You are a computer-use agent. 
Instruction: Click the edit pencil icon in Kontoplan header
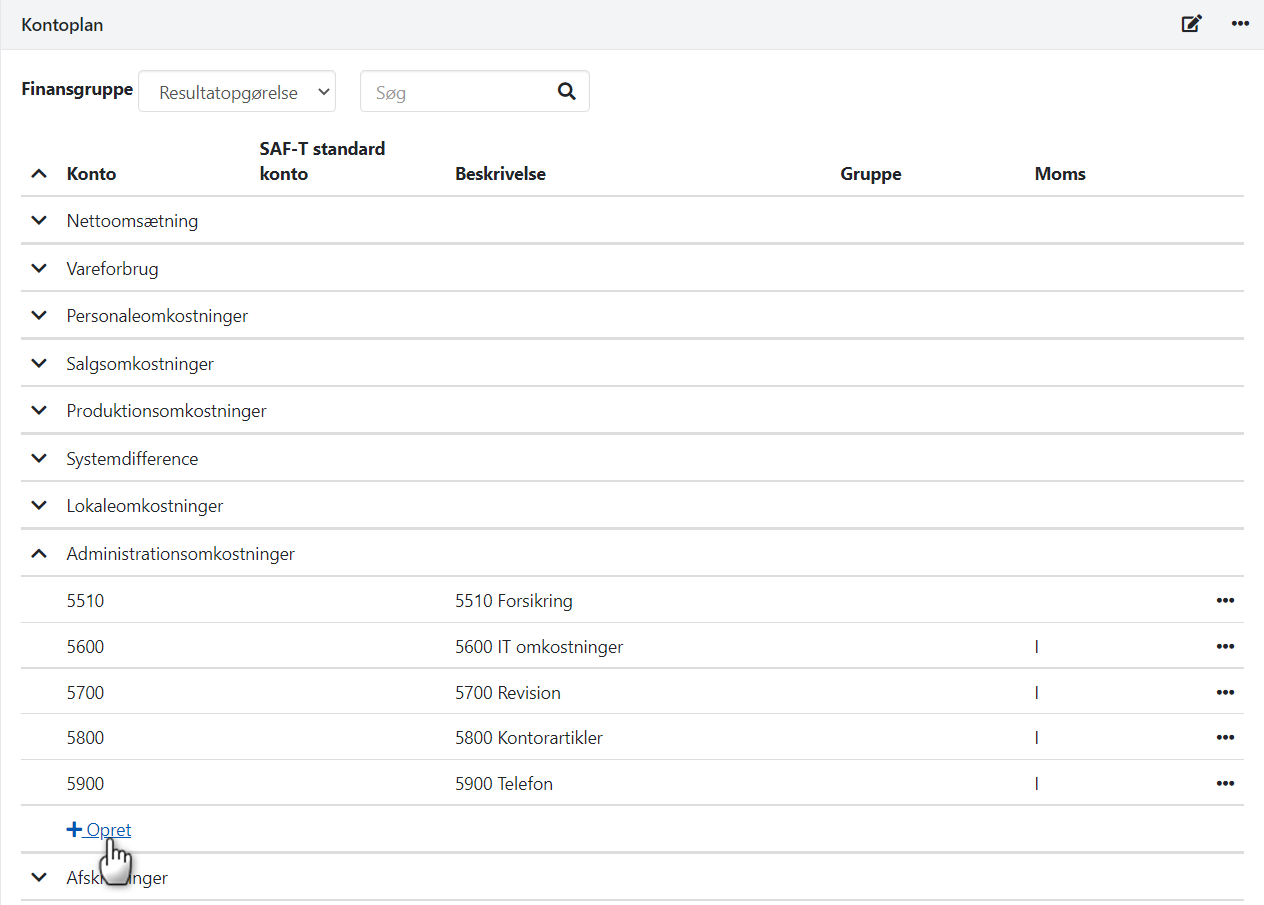pyautogui.click(x=1191, y=24)
